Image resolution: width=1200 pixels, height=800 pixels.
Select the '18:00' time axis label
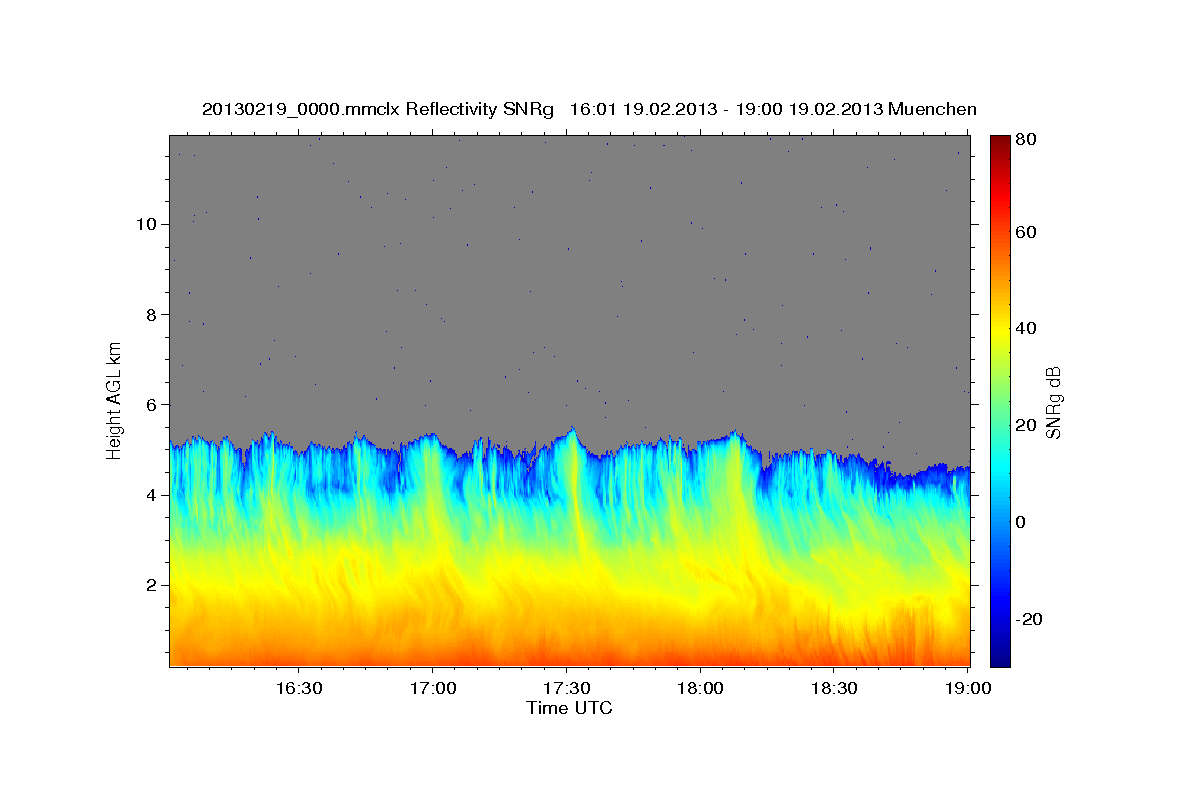coord(700,688)
